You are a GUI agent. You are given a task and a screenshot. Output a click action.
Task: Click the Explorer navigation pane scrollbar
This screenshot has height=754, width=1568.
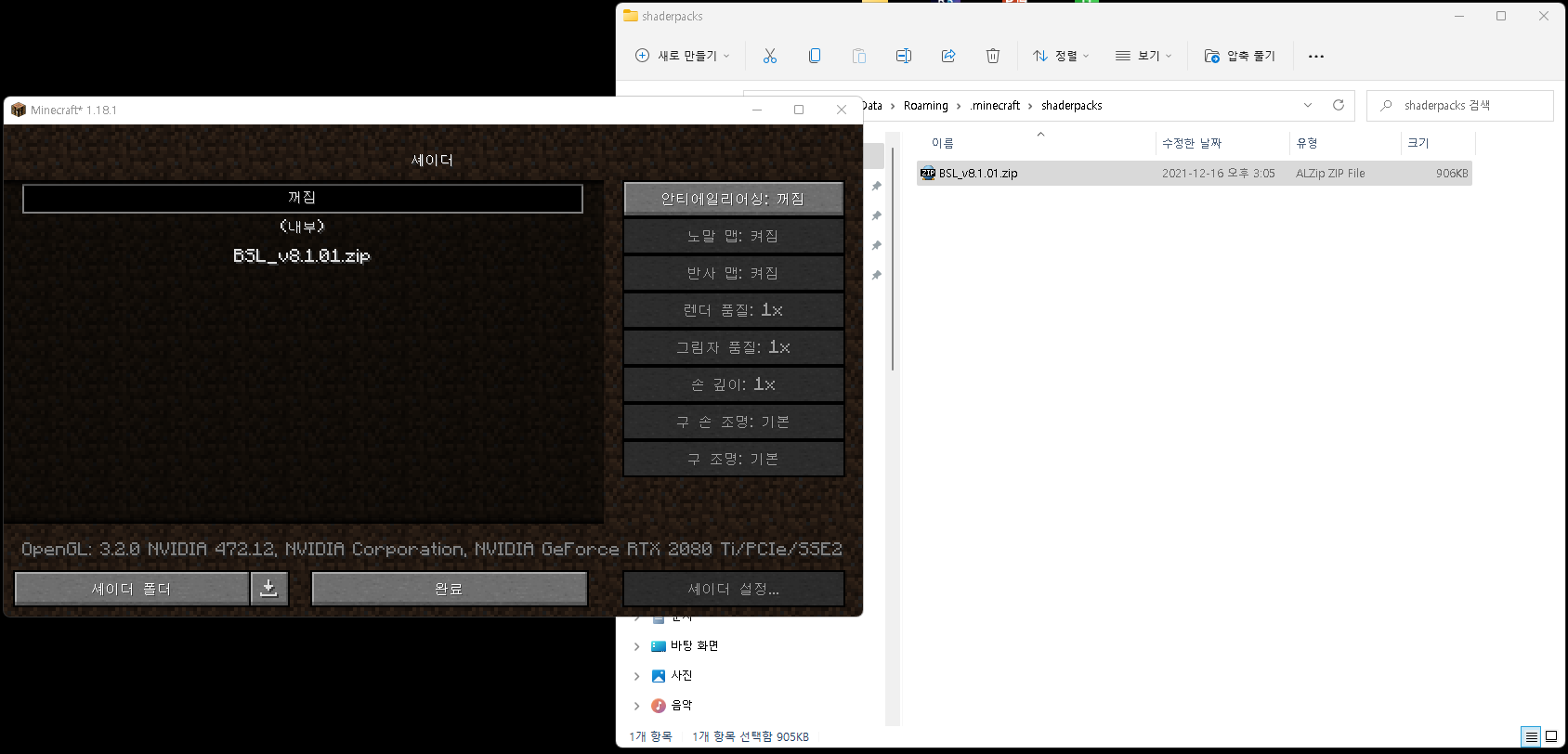pyautogui.click(x=893, y=258)
